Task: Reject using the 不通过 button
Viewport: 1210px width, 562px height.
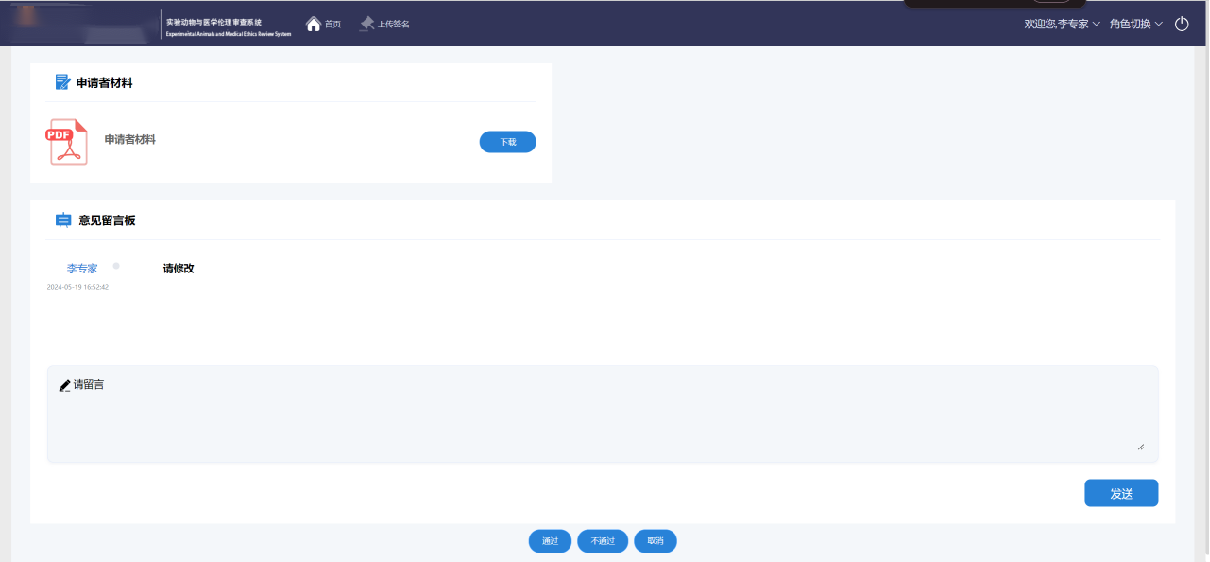Action: [x=602, y=541]
